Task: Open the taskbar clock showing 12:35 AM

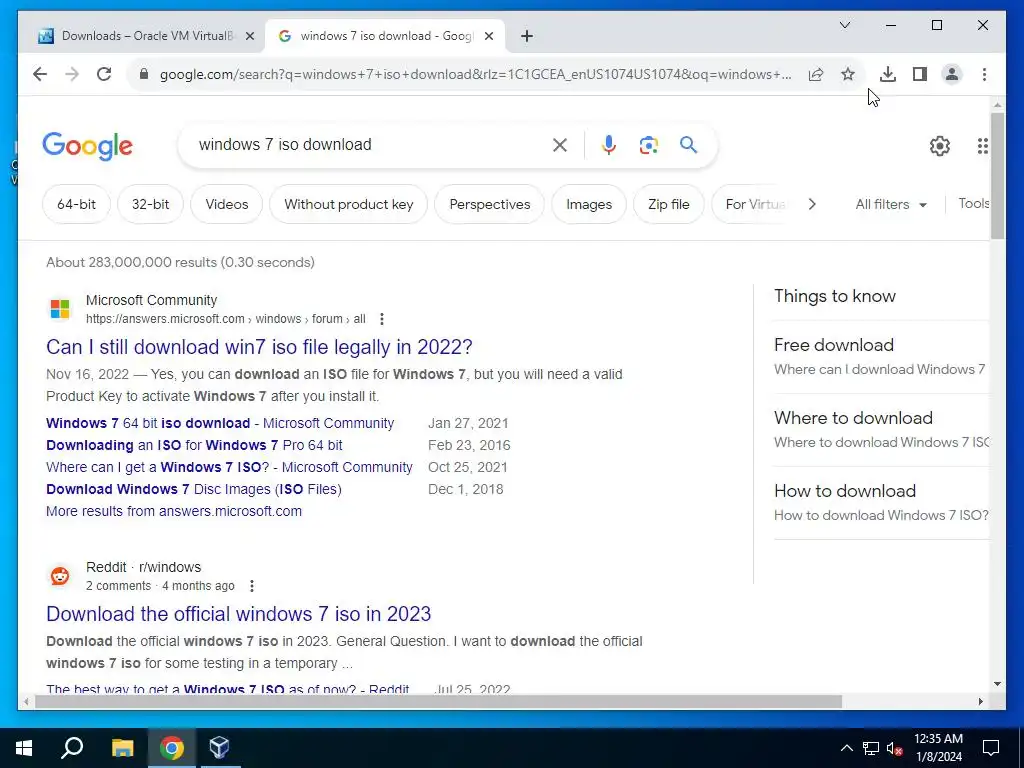Action: pos(938,748)
